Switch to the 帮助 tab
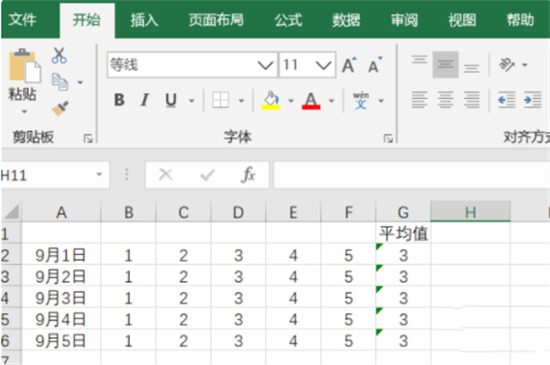This screenshot has height=365, width=550. [520, 20]
